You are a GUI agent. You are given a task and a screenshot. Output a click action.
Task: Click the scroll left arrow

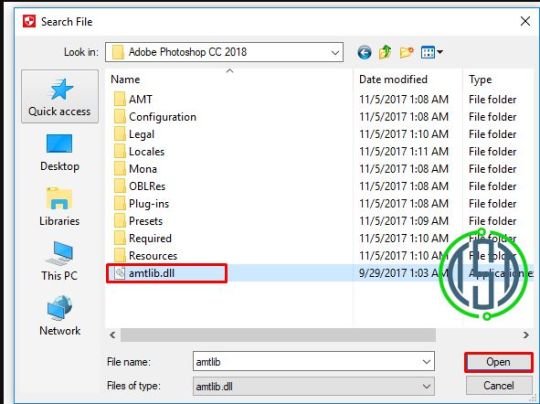coord(113,335)
